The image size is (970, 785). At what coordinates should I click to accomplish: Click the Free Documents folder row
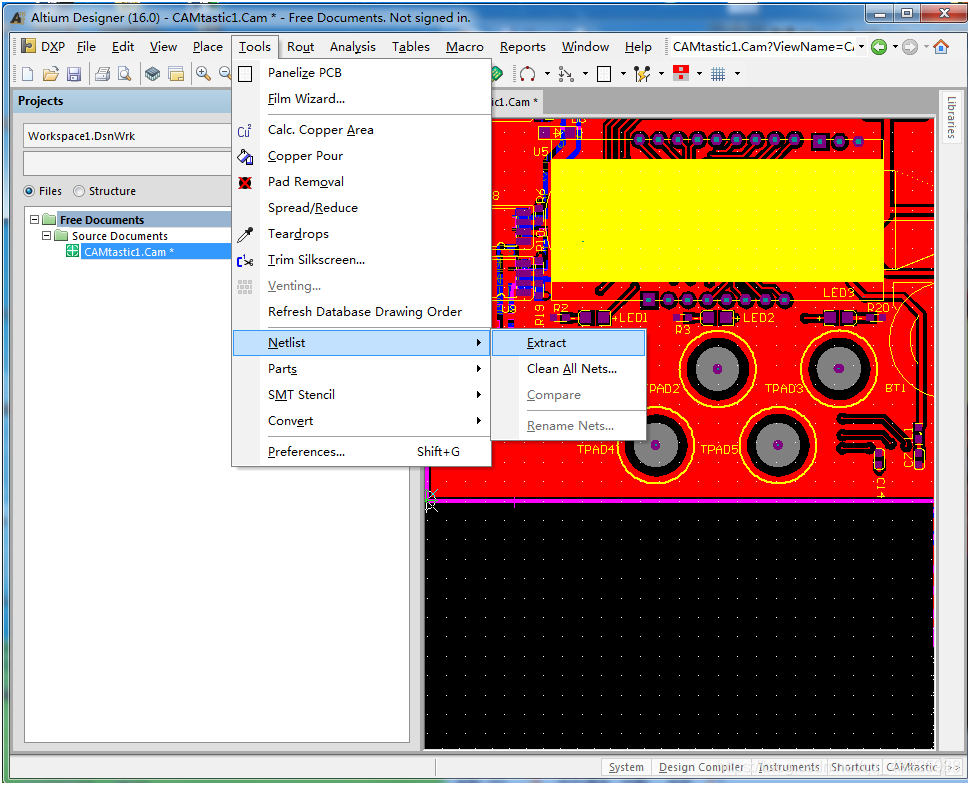102,220
